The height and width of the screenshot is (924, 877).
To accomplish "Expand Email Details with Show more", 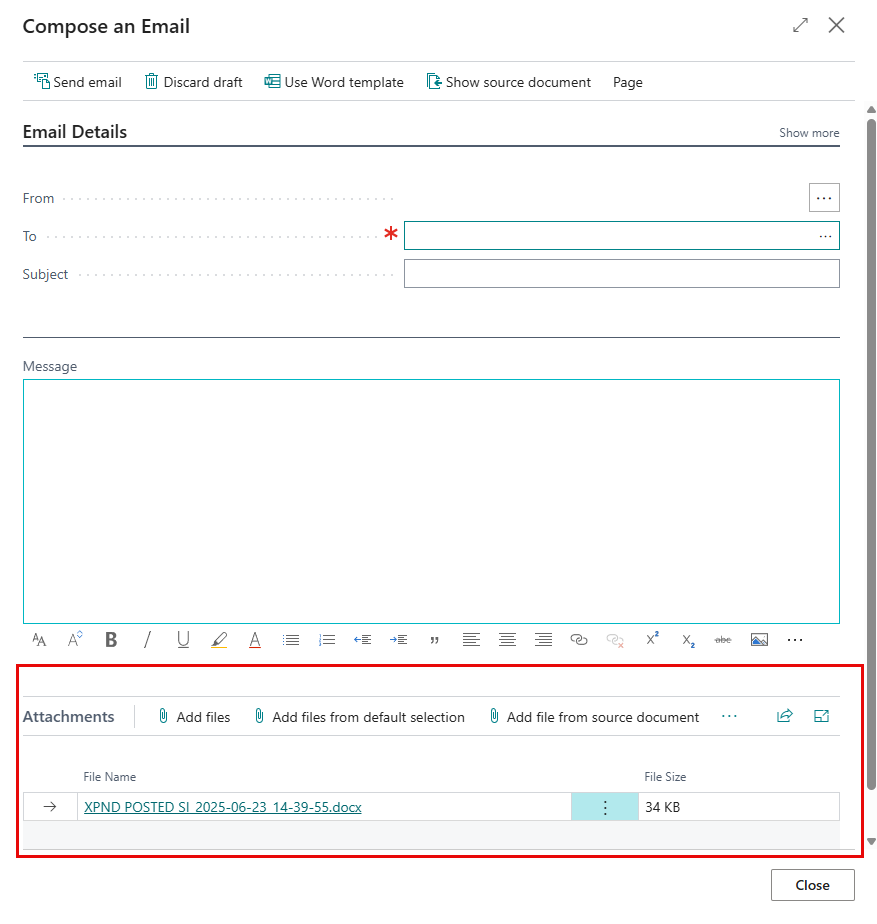I will point(809,133).
